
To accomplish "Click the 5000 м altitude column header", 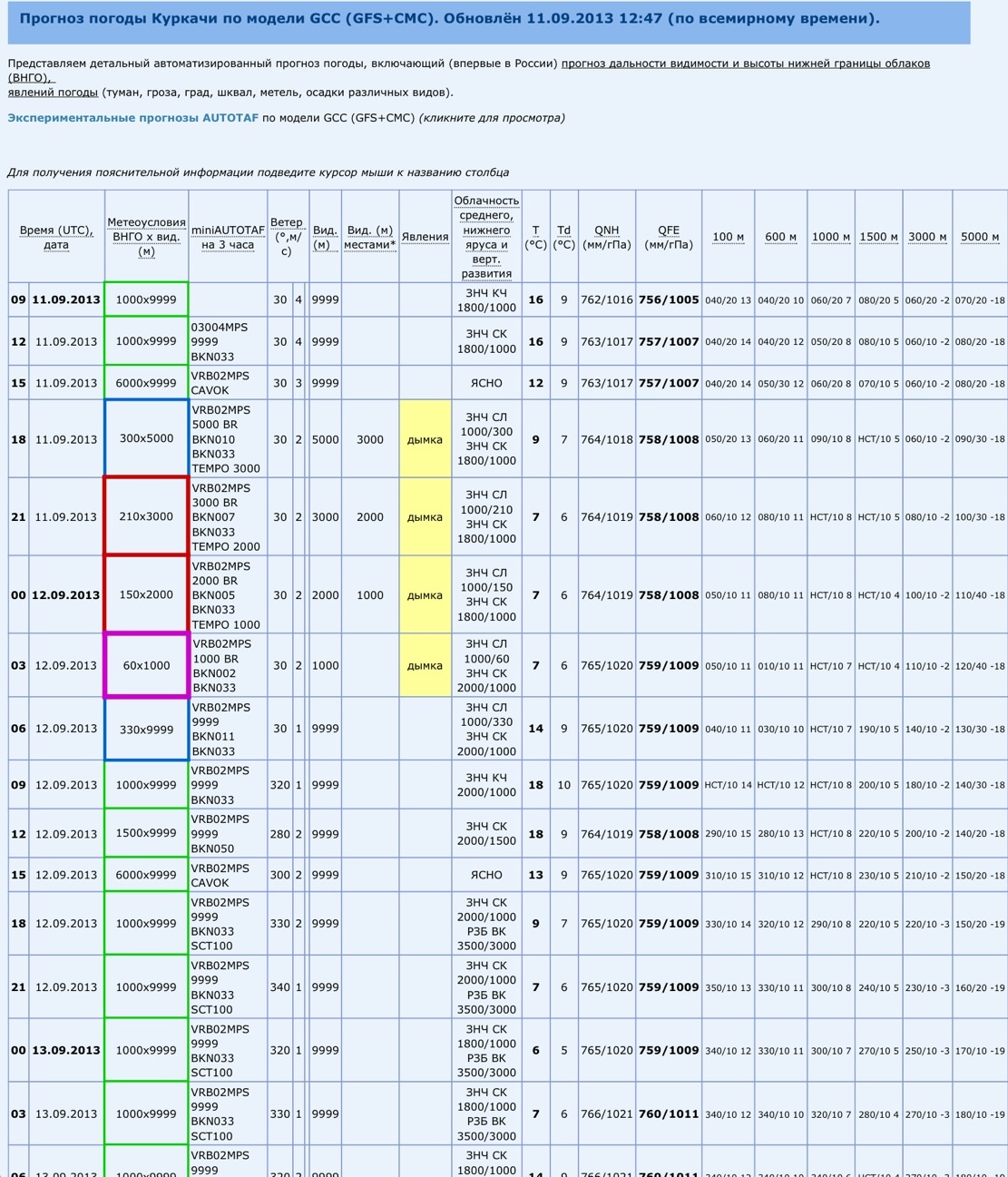I will click(980, 237).
